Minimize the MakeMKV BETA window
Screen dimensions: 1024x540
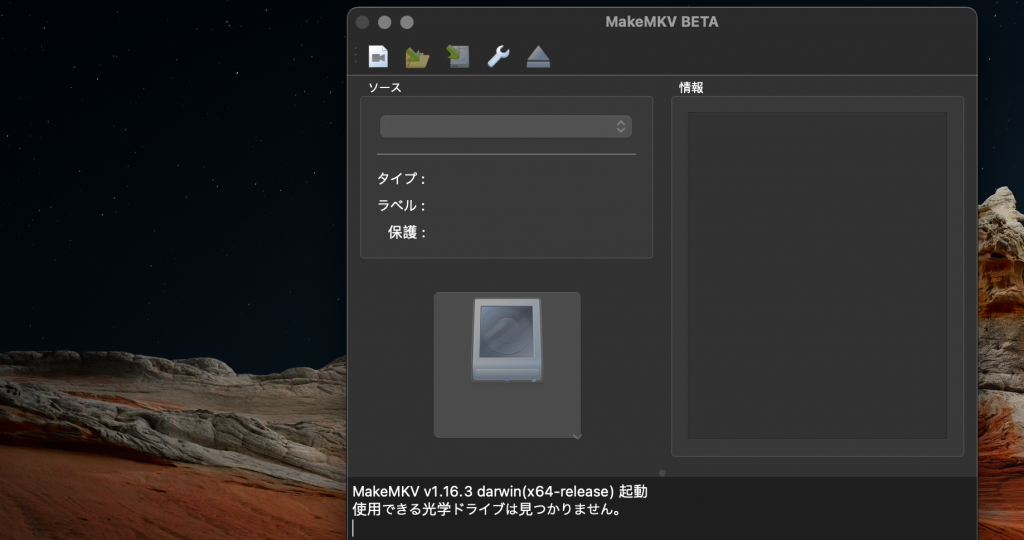pyautogui.click(x=385, y=22)
